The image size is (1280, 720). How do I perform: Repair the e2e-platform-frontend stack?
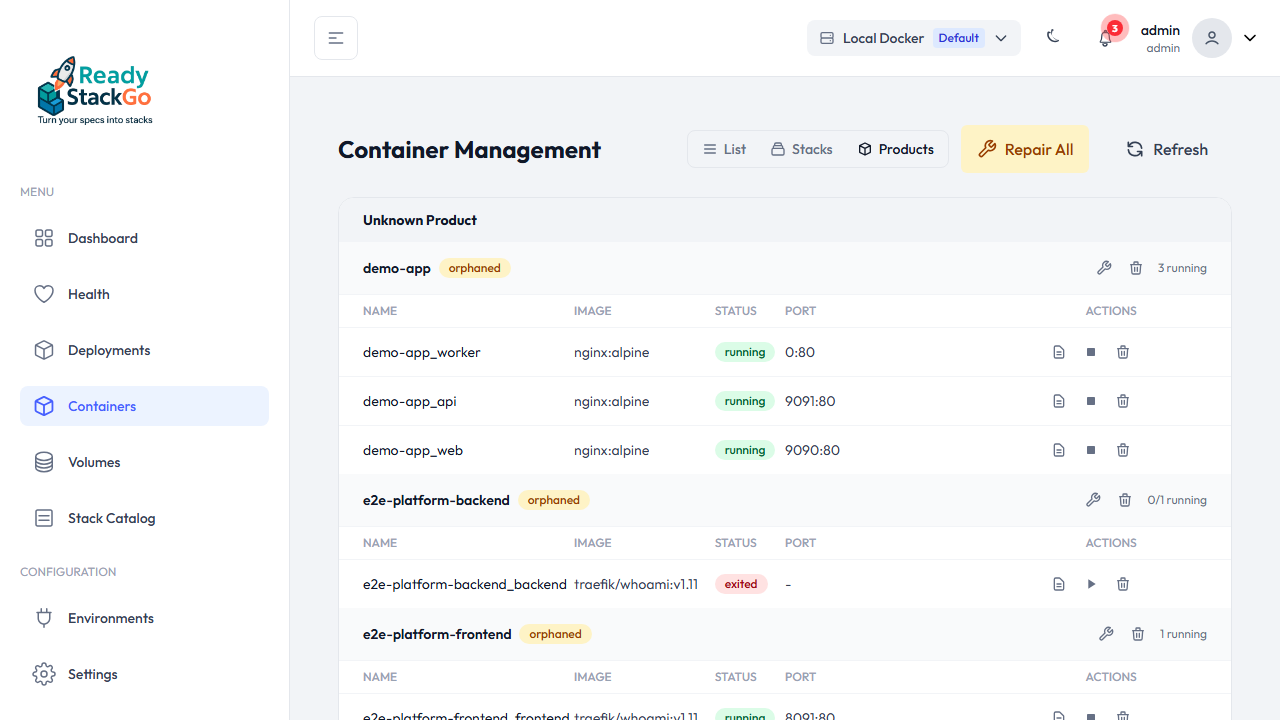point(1106,634)
